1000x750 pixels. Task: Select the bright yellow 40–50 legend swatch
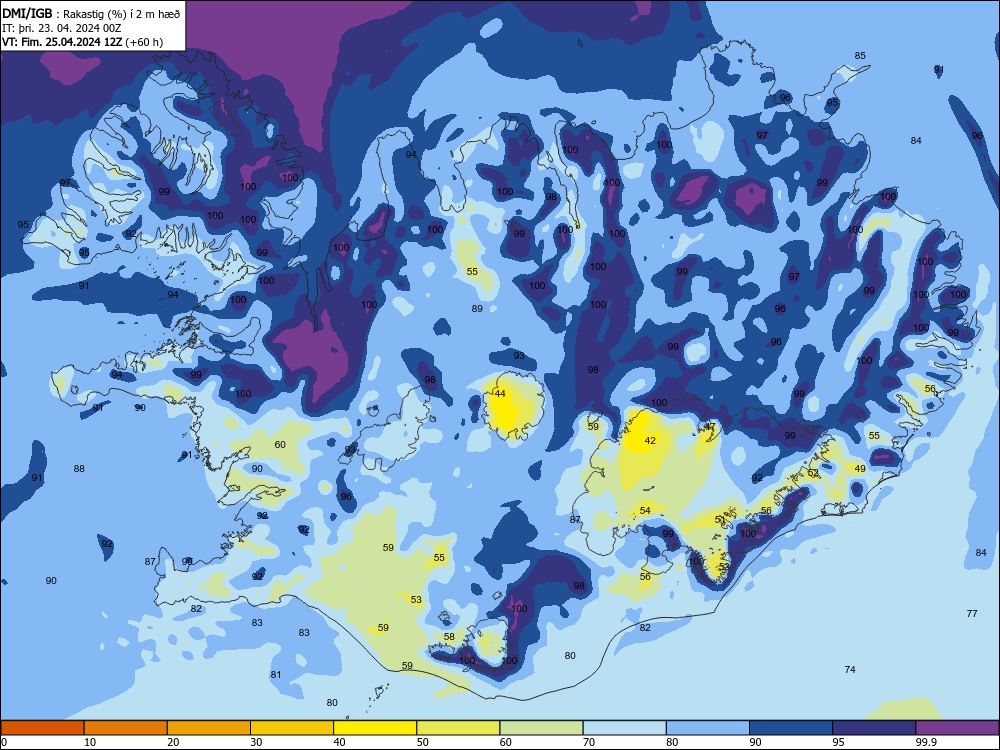point(375,728)
